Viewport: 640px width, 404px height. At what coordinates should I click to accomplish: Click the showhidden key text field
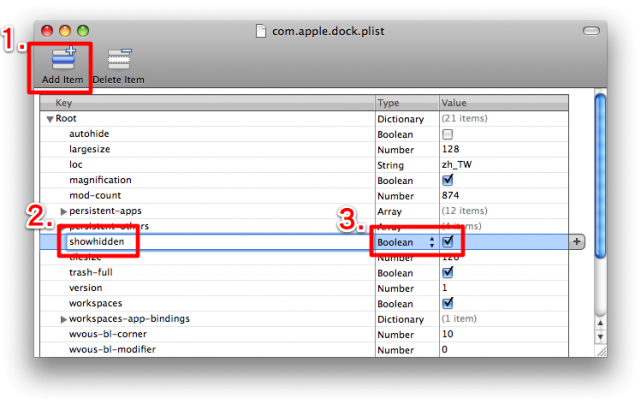point(218,242)
